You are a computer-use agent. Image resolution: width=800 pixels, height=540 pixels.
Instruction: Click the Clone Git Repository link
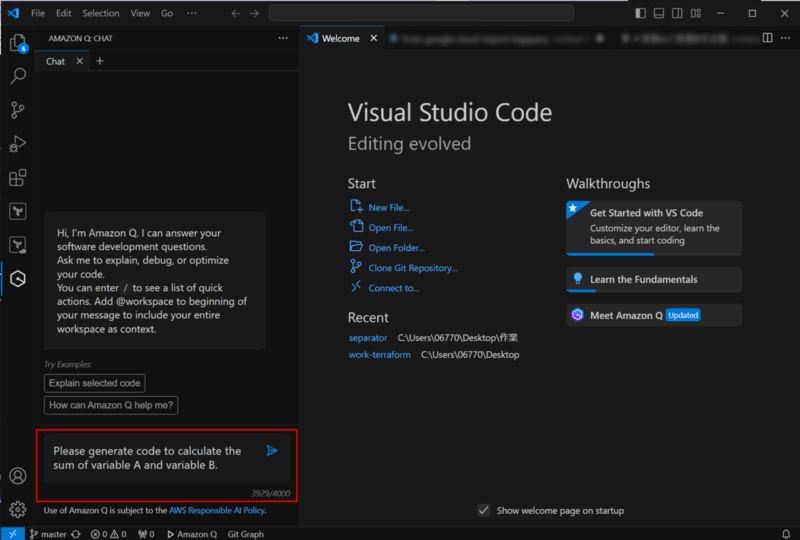(412, 268)
